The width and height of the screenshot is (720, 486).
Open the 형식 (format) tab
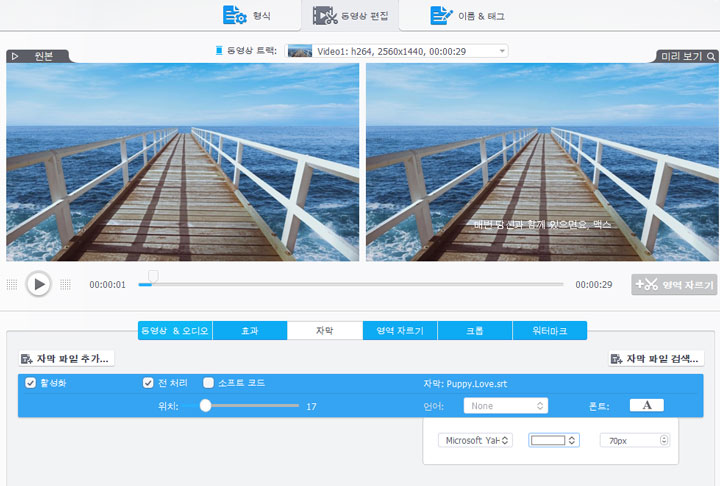tap(247, 16)
